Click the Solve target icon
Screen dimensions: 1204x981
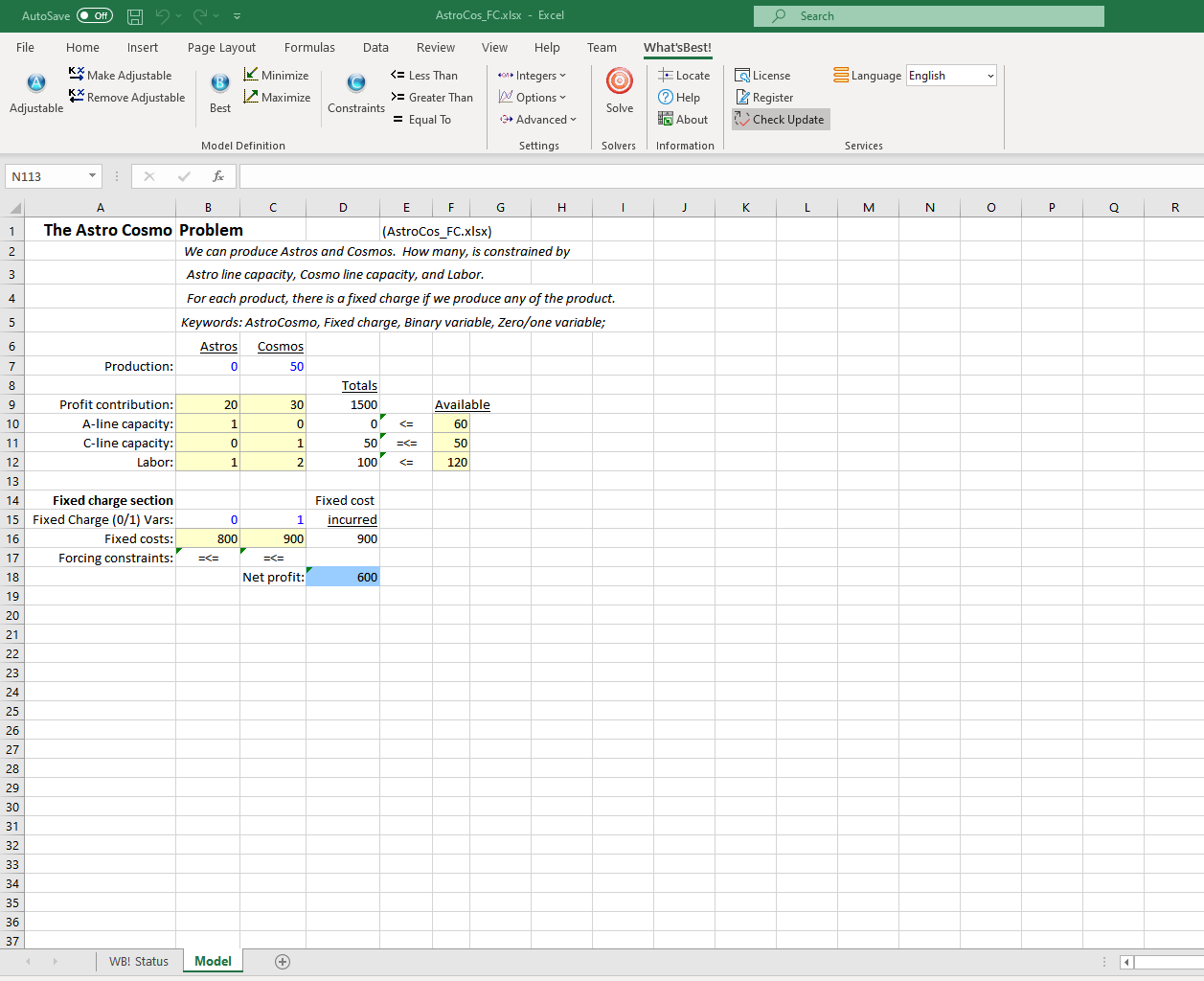(x=620, y=82)
